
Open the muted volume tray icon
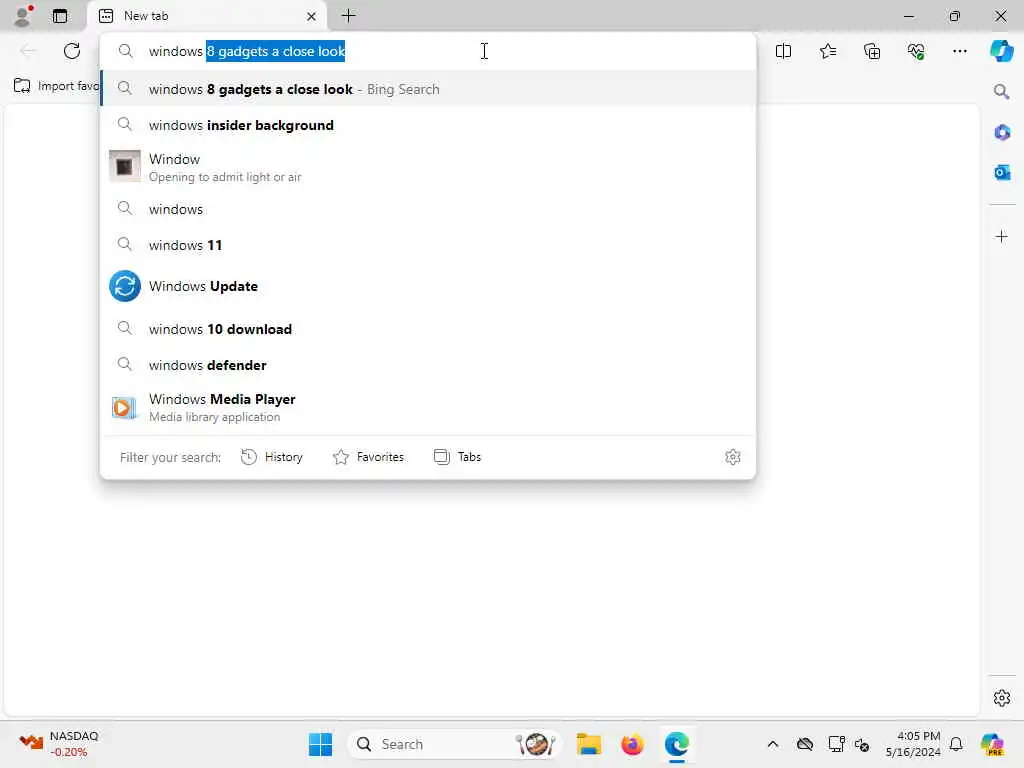(x=862, y=744)
